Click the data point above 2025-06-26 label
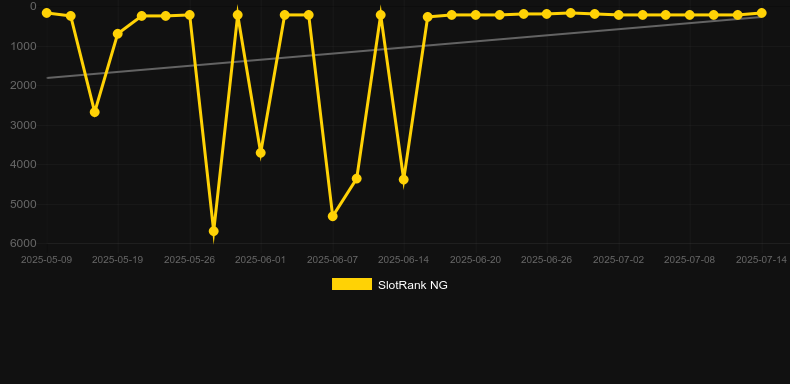Screen dimensions: 790x384 tap(547, 14)
